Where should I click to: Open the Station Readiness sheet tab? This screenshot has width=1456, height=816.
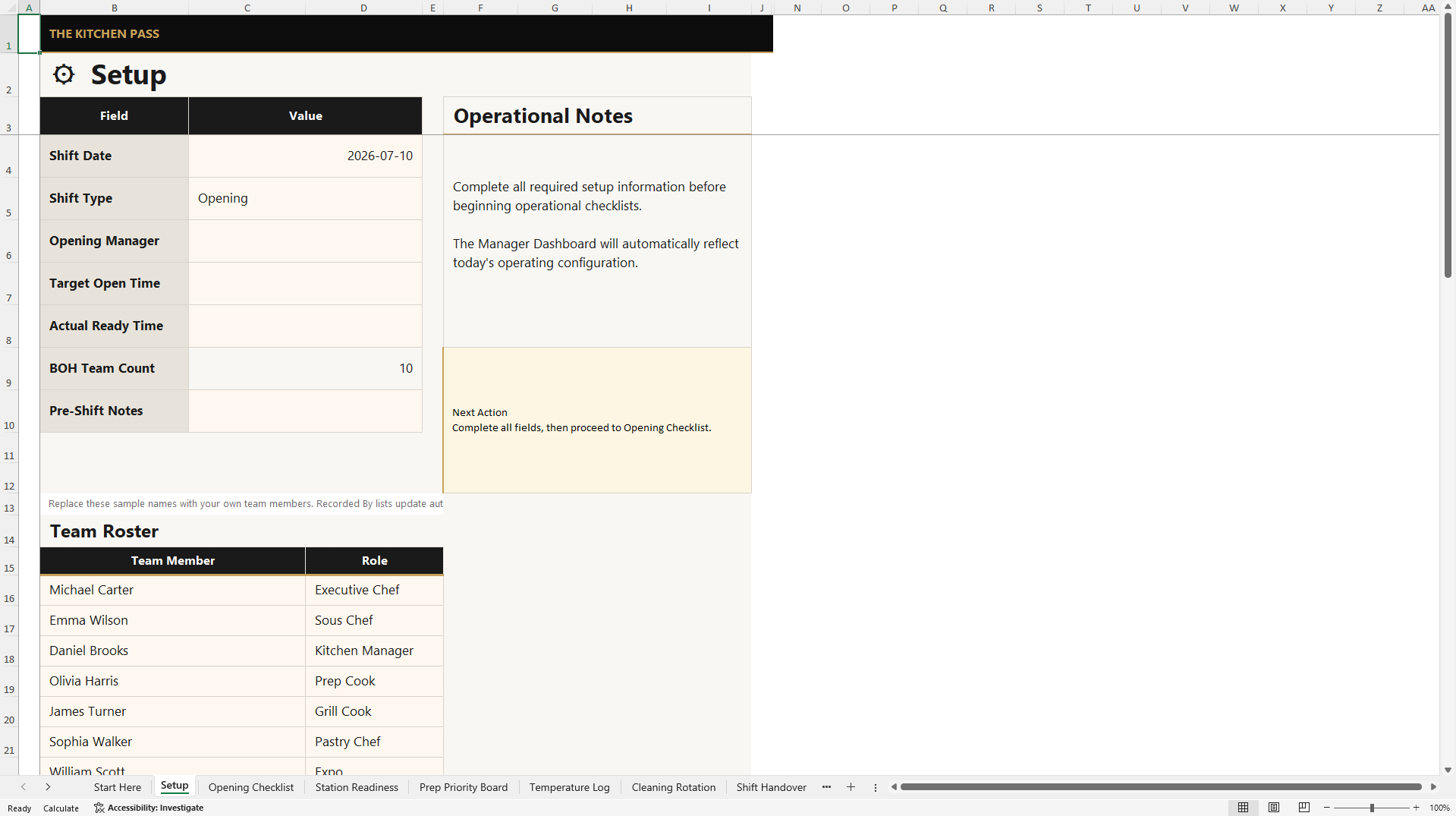coord(357,787)
